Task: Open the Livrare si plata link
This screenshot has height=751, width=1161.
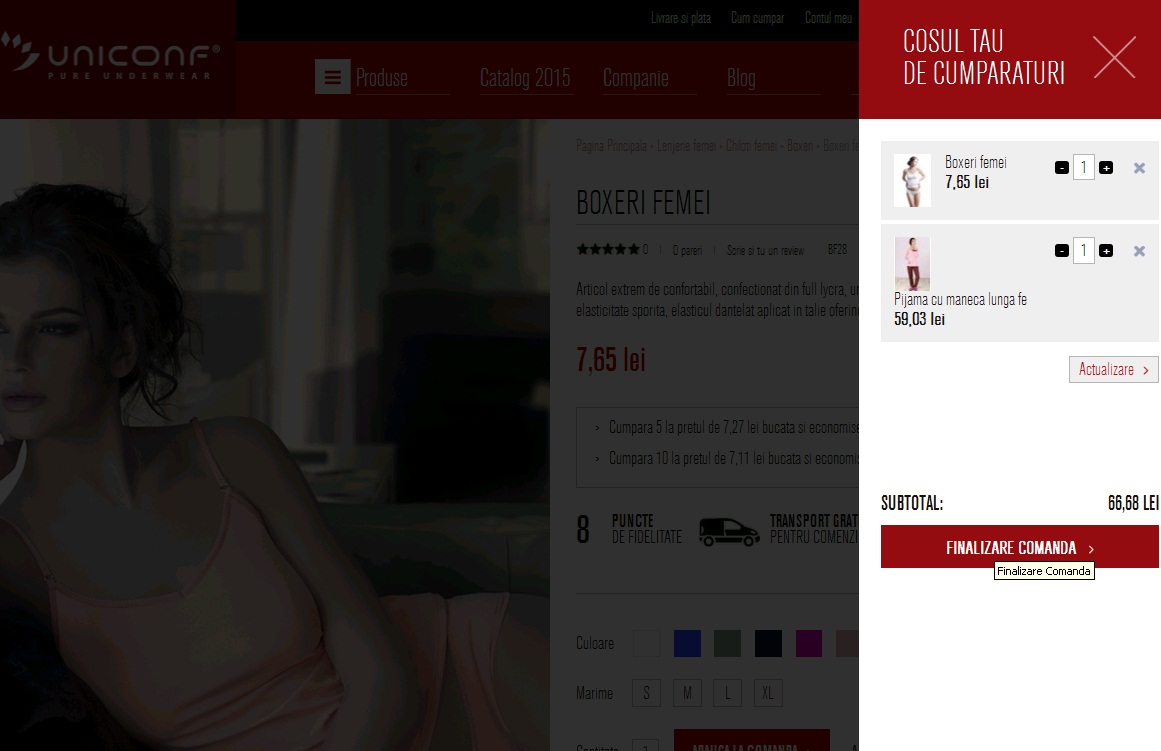Action: tap(680, 18)
